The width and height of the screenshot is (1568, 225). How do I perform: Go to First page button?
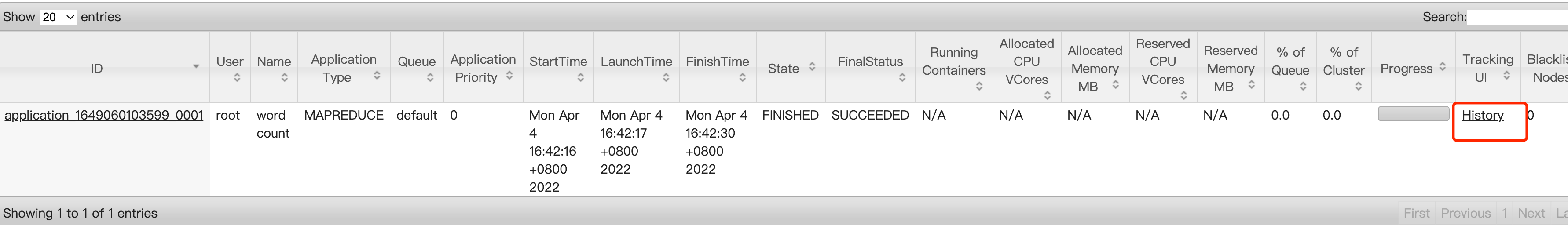point(1416,214)
